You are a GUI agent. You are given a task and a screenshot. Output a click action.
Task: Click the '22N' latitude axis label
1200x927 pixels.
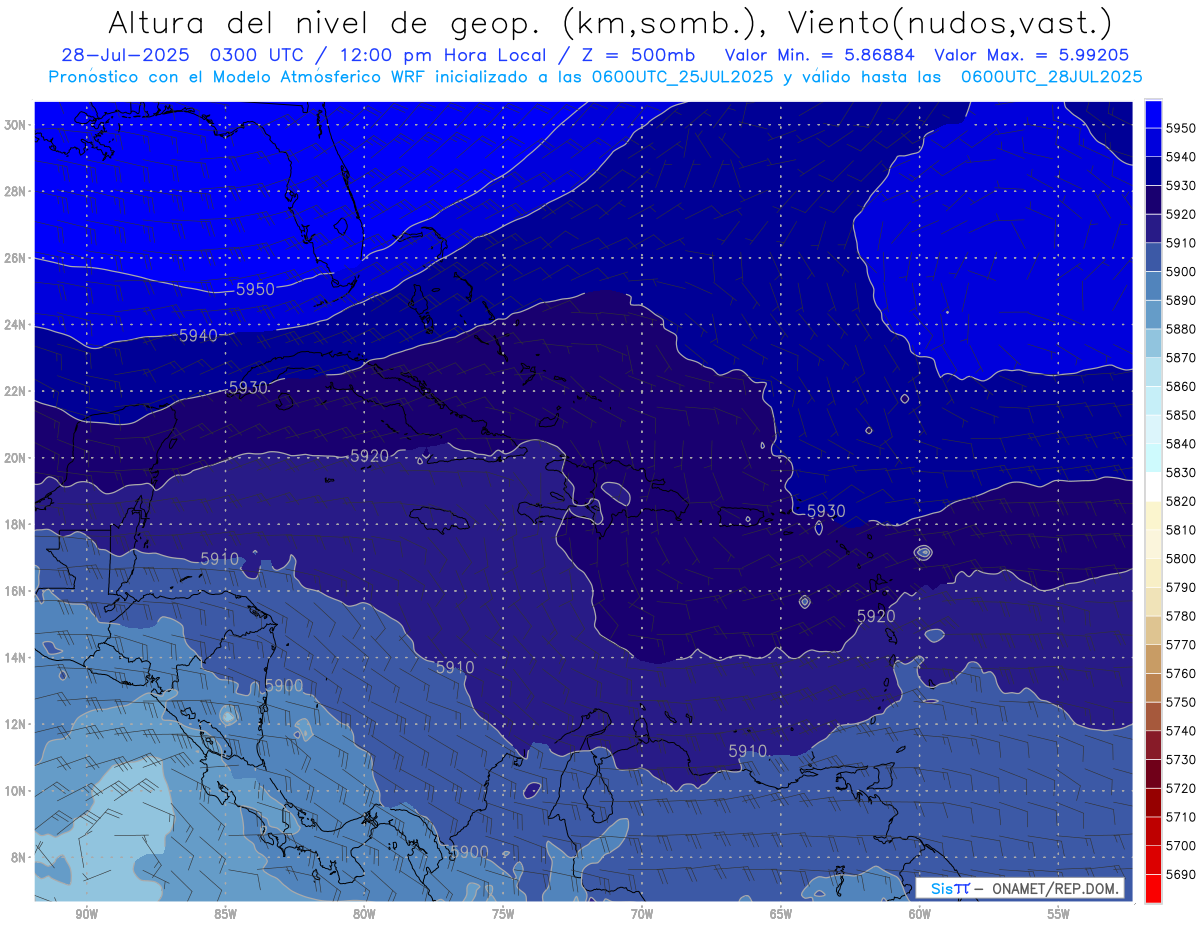[15, 391]
